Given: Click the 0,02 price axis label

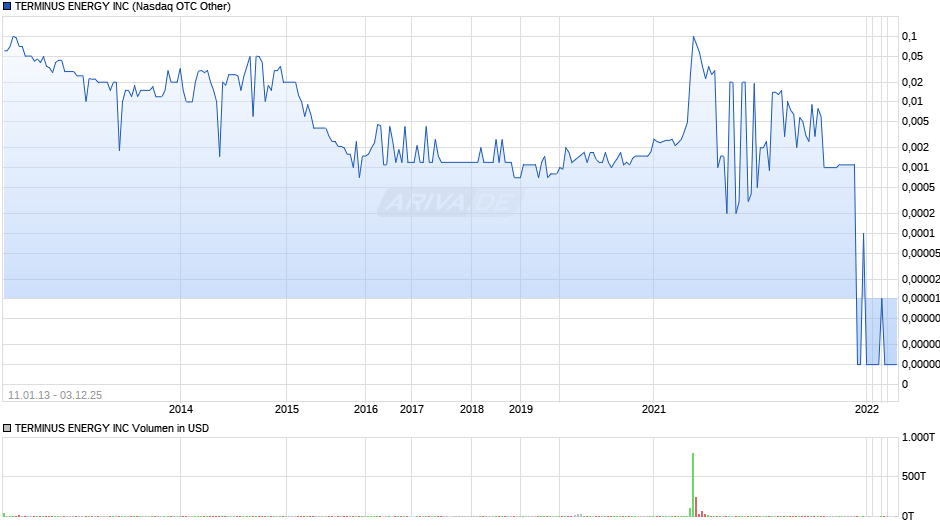Looking at the screenshot, I should tap(912, 82).
